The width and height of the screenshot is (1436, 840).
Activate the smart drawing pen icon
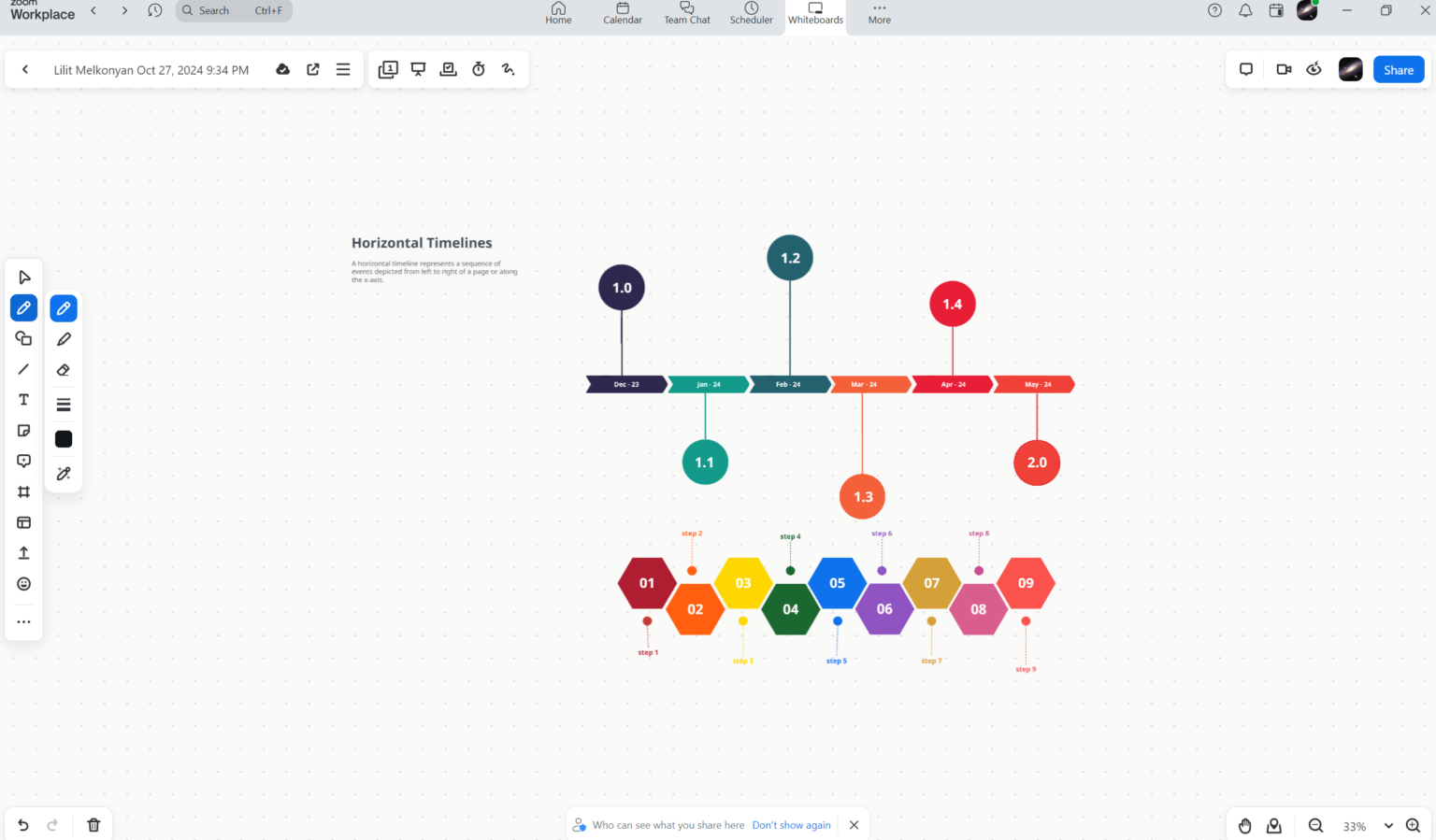coord(63,473)
